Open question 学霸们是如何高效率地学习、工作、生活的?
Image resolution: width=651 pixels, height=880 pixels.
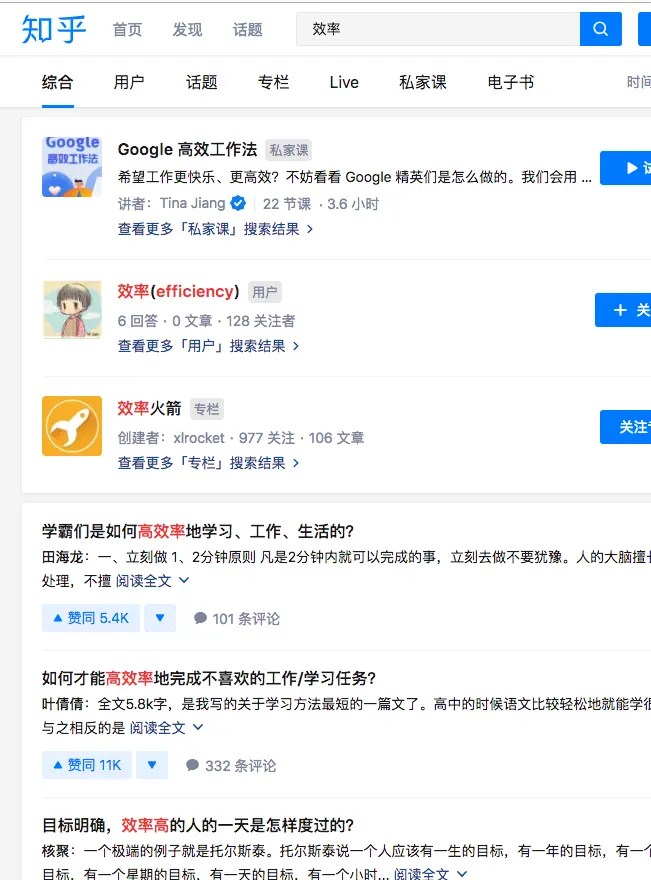coord(198,531)
